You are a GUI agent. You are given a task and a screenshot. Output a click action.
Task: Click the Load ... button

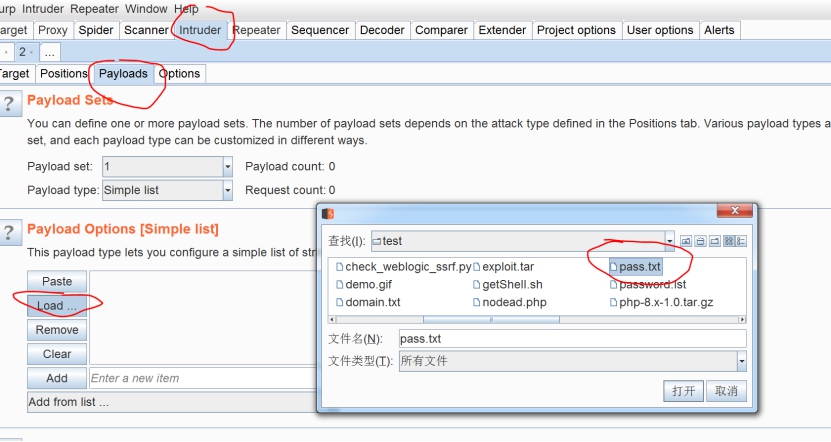tap(57, 306)
